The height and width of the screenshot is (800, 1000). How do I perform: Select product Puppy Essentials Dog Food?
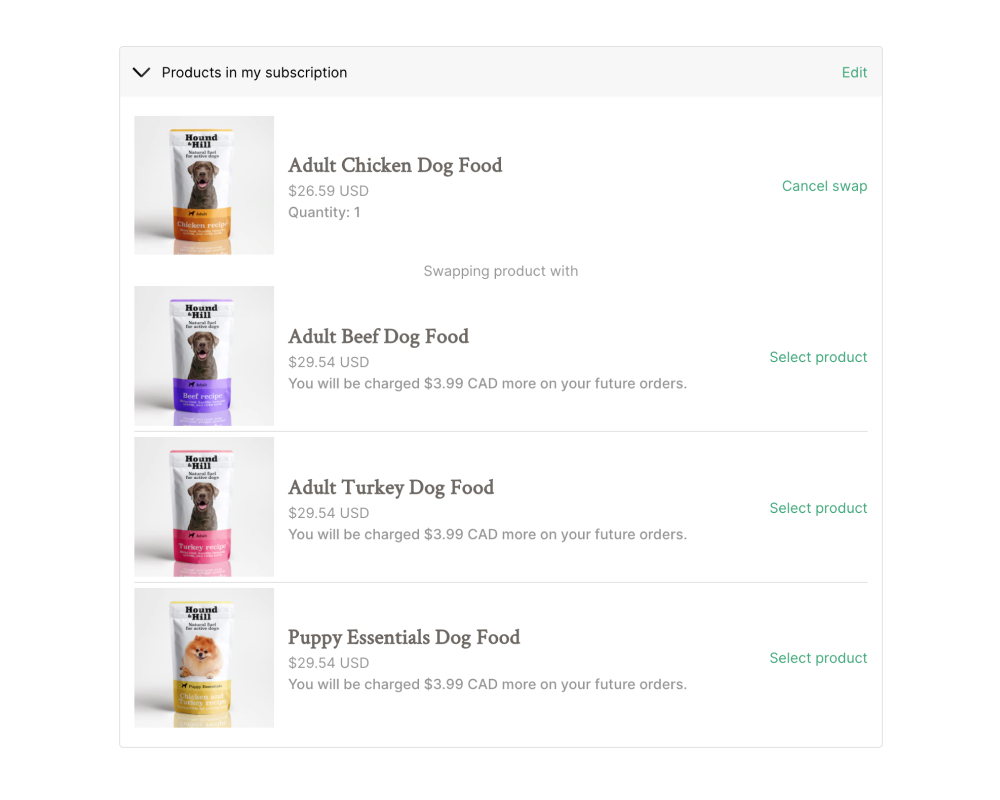tap(818, 658)
